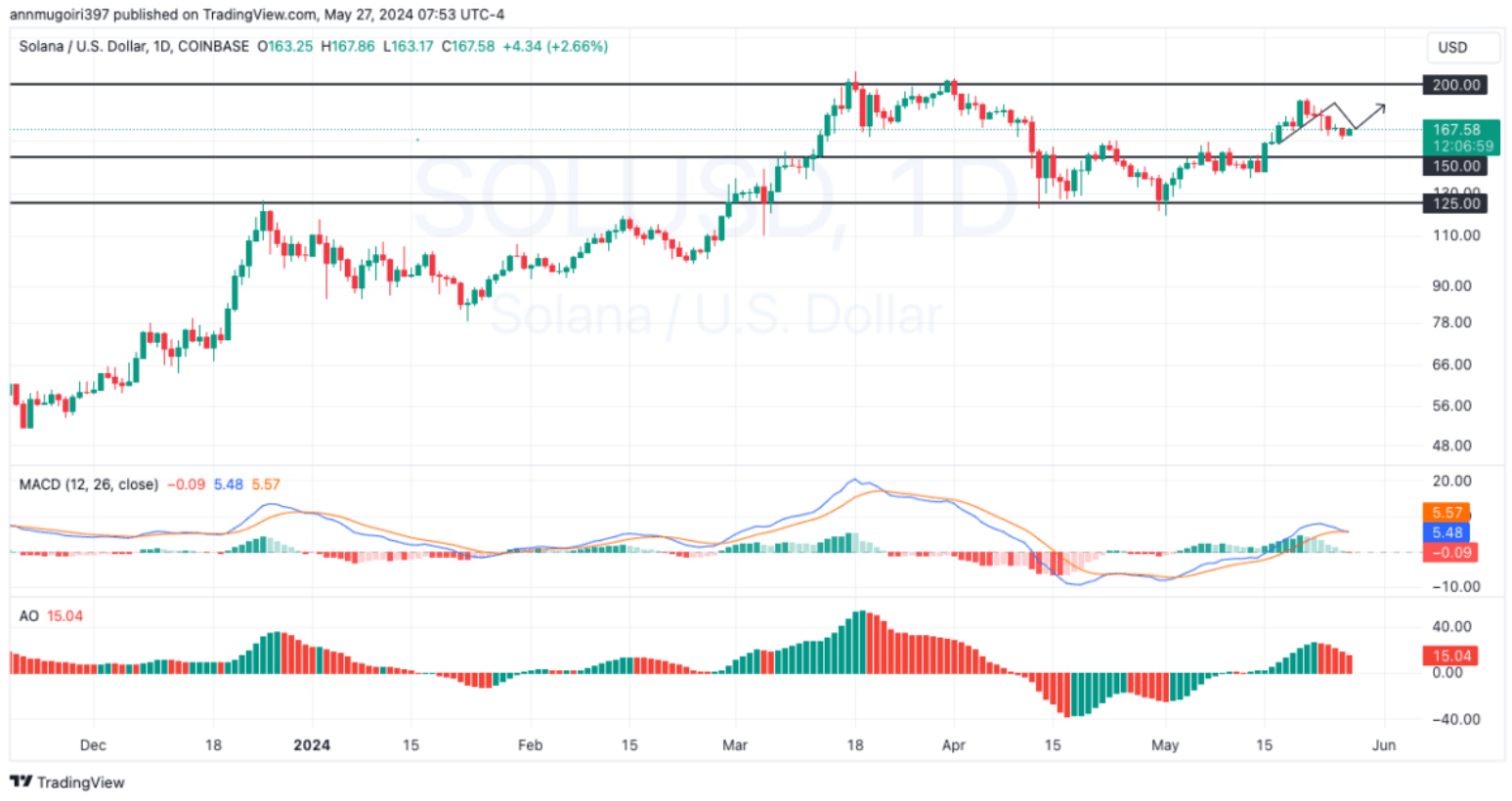Click the 90.00 price scale label
Screen dimensions: 1512x801
pyautogui.click(x=1452, y=286)
